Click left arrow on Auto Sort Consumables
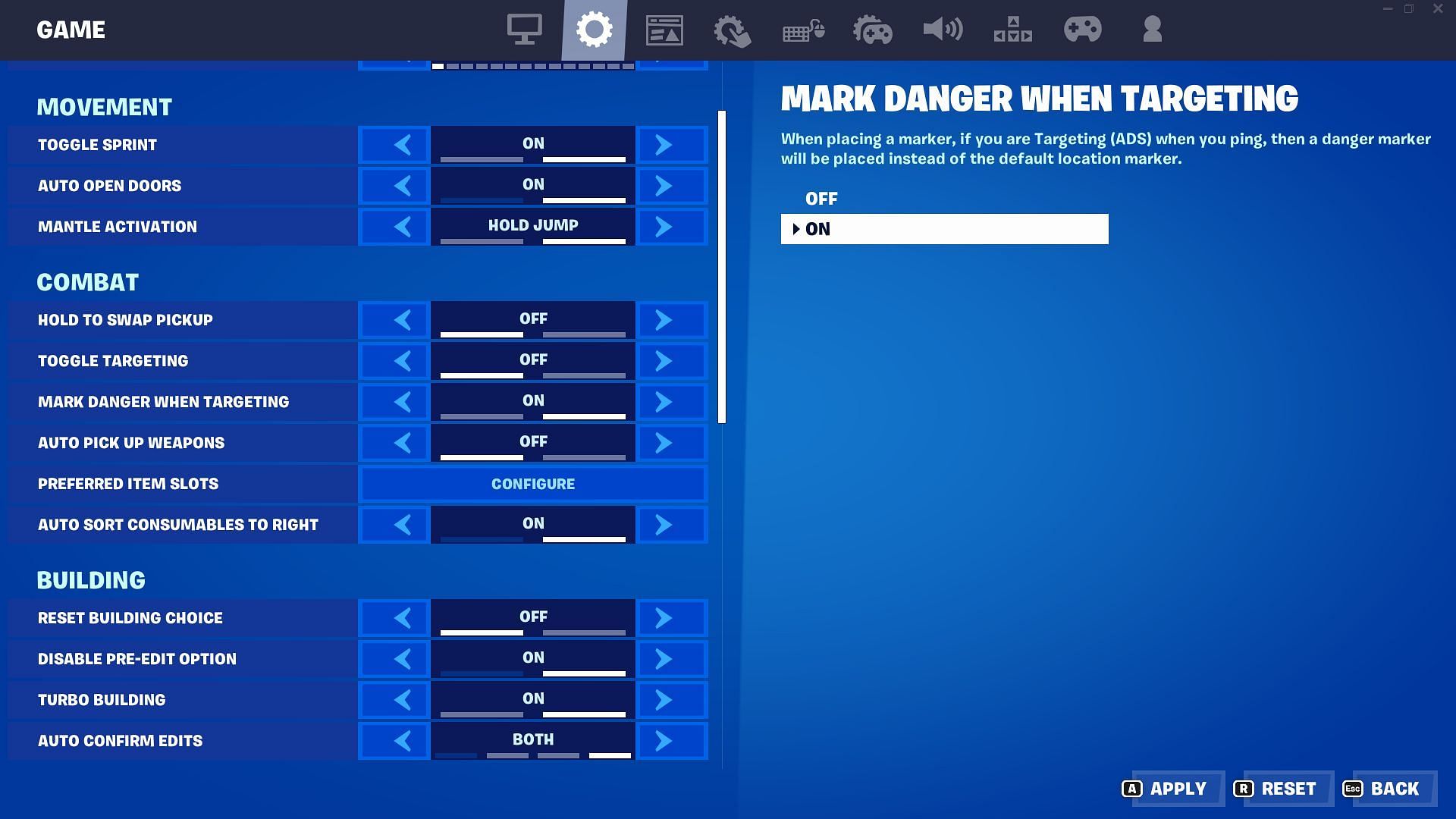This screenshot has height=819, width=1456. coord(404,524)
